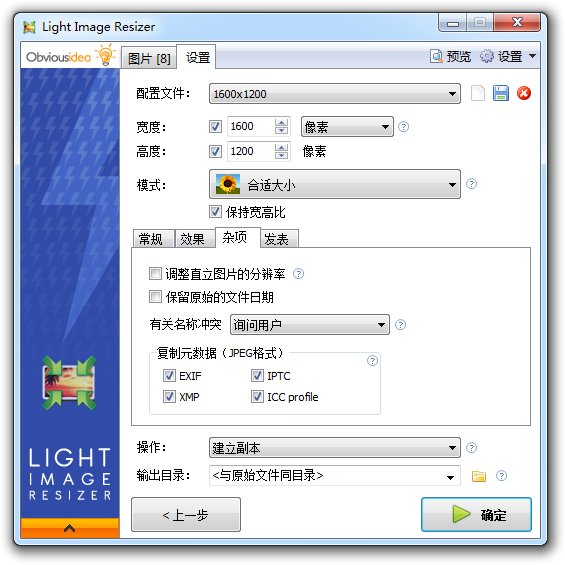Go back with the <上一步 button
The width and height of the screenshot is (565, 565).
pyautogui.click(x=186, y=515)
